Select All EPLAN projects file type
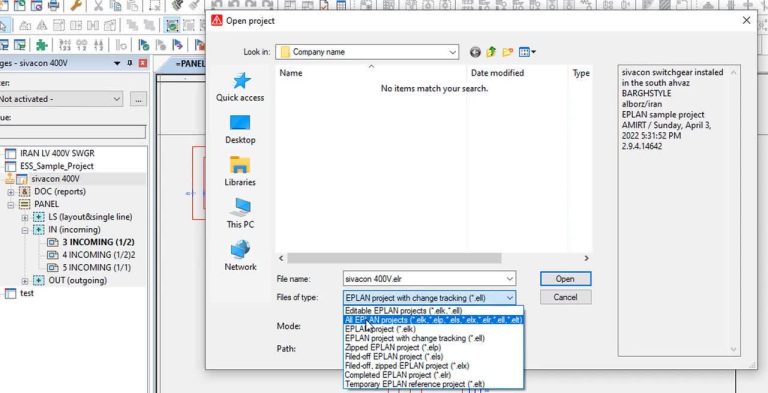 pyautogui.click(x=433, y=320)
